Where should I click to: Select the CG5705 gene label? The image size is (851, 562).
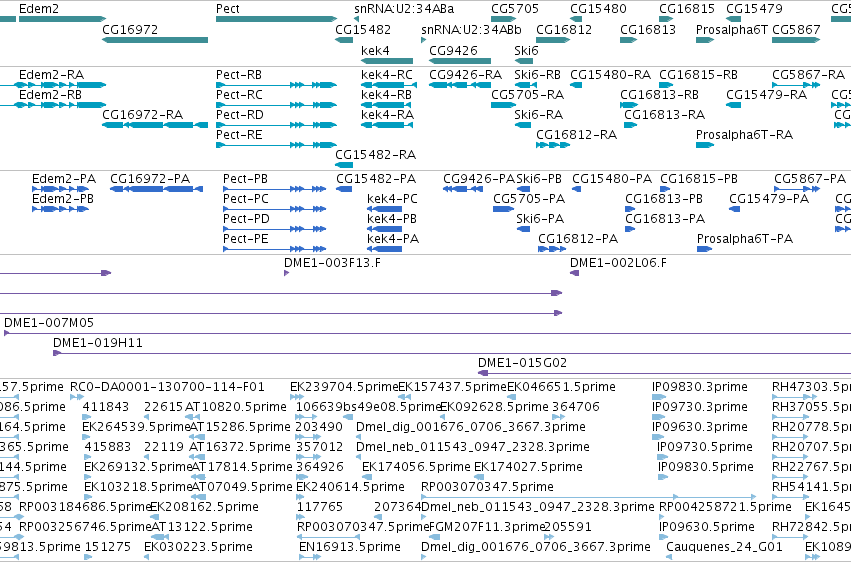click(515, 9)
